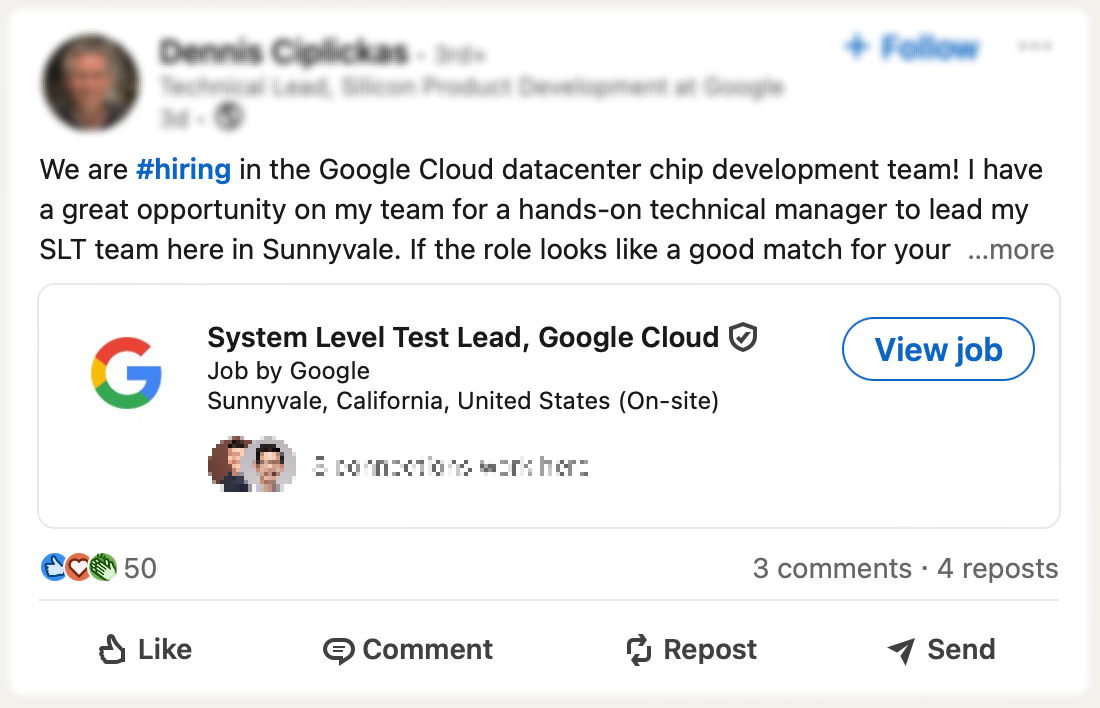Click the green clapping hands reaction icon
The width and height of the screenshot is (1100, 708).
(x=103, y=567)
